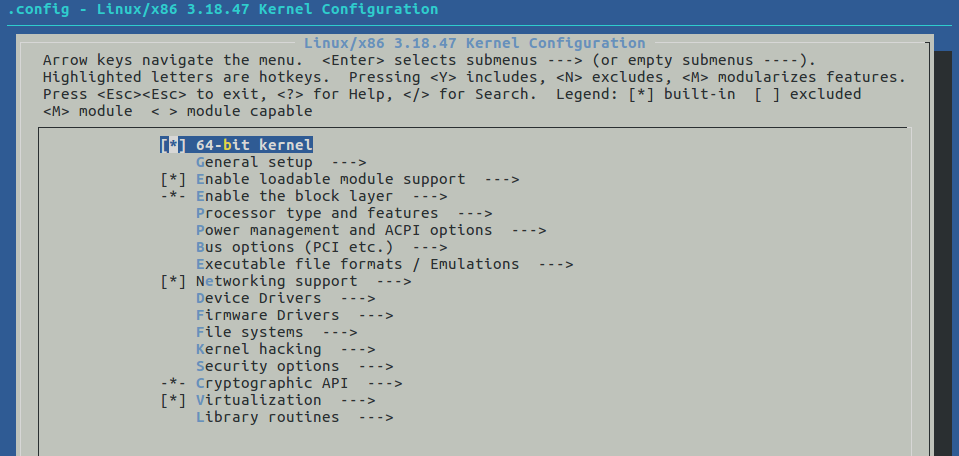Click the Enable the block layer entry
Viewport: 959px width, 456px height.
coord(294,196)
